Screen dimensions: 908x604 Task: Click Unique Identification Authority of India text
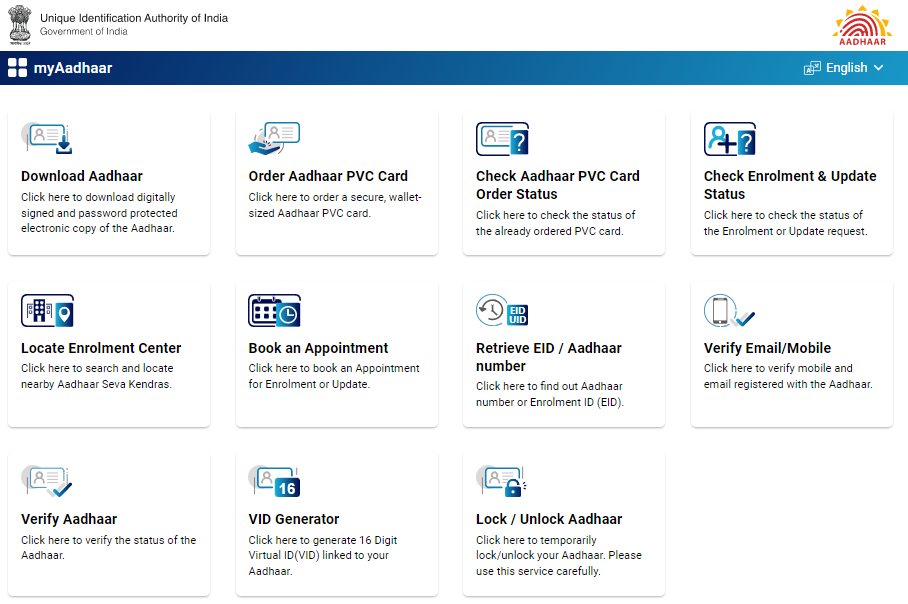[134, 18]
